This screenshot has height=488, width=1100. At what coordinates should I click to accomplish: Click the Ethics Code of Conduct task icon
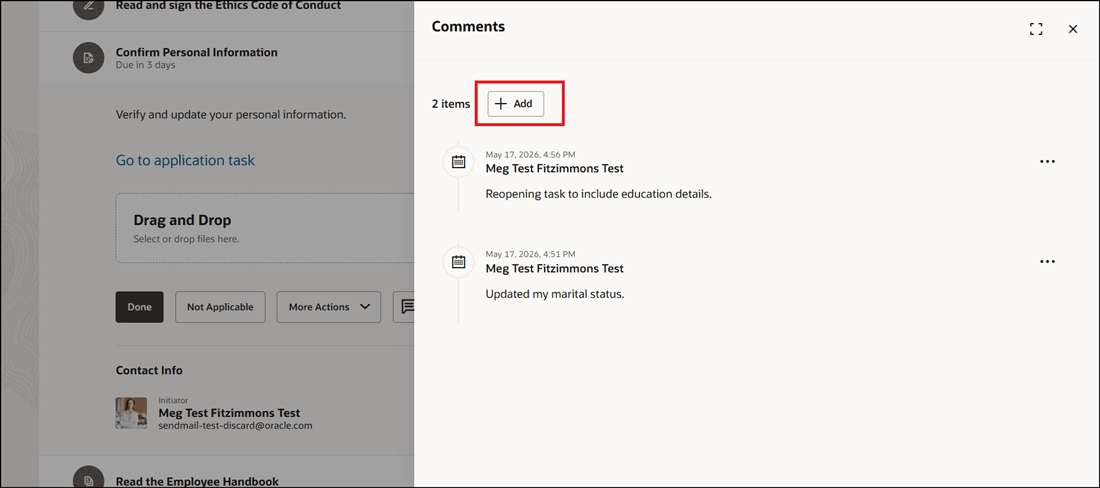[x=88, y=8]
